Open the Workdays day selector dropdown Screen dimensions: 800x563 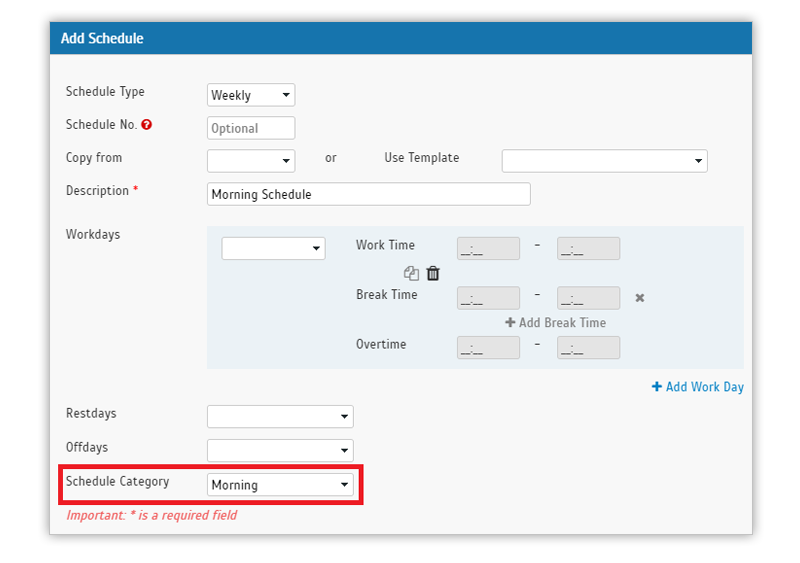coord(273,248)
